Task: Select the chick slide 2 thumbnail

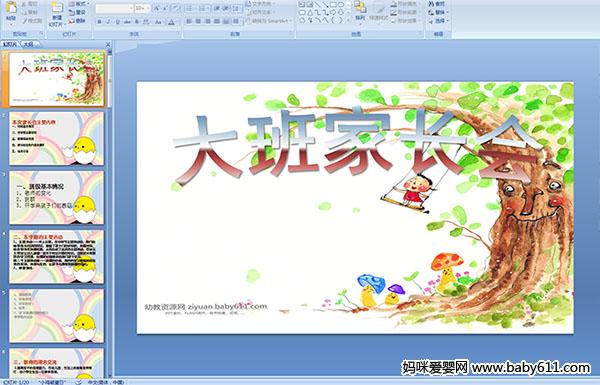Action: 56,139
